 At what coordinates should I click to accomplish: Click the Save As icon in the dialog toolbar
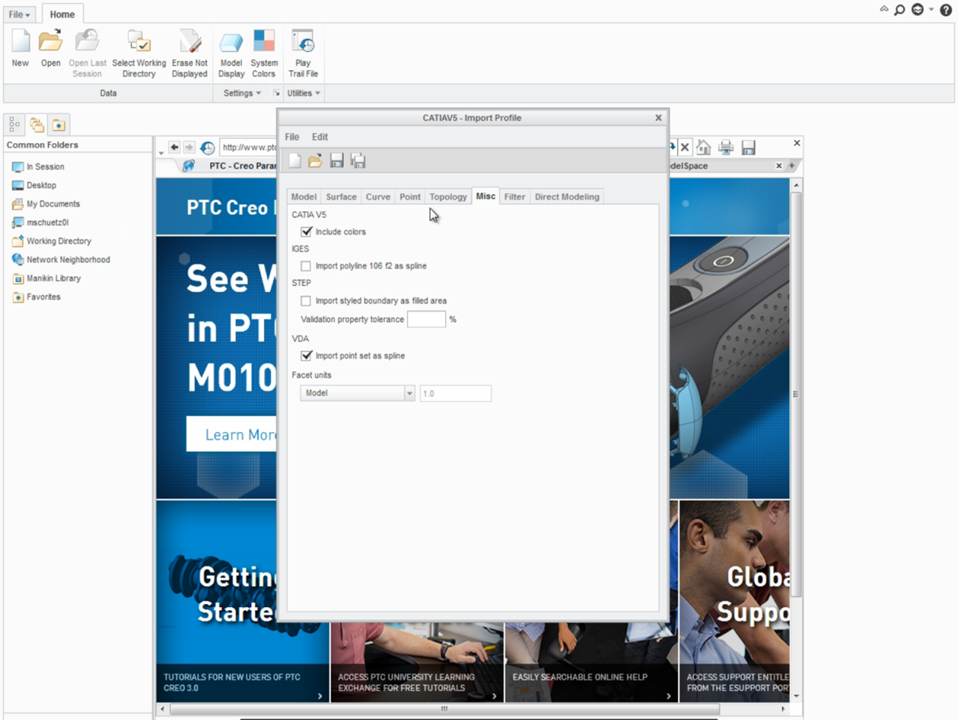point(358,161)
